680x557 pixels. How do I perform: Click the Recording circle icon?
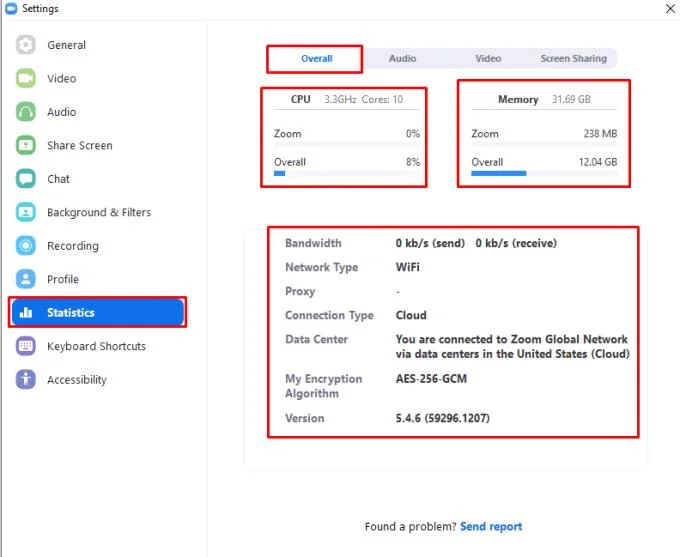coord(26,246)
